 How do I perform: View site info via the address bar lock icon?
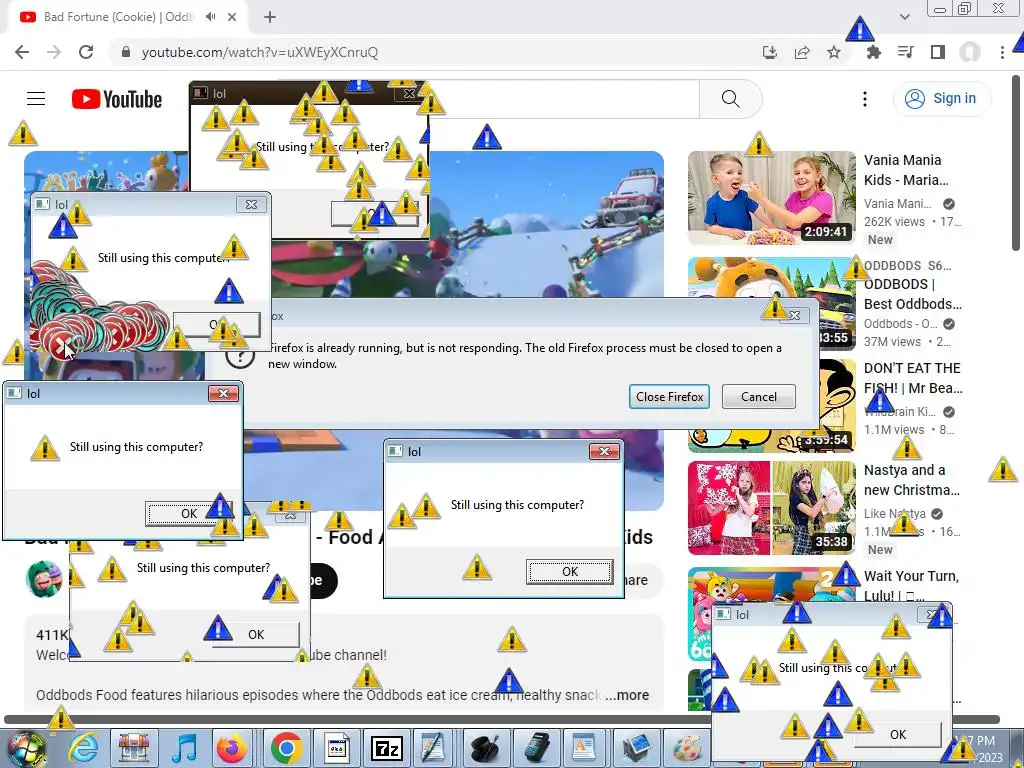(x=125, y=52)
